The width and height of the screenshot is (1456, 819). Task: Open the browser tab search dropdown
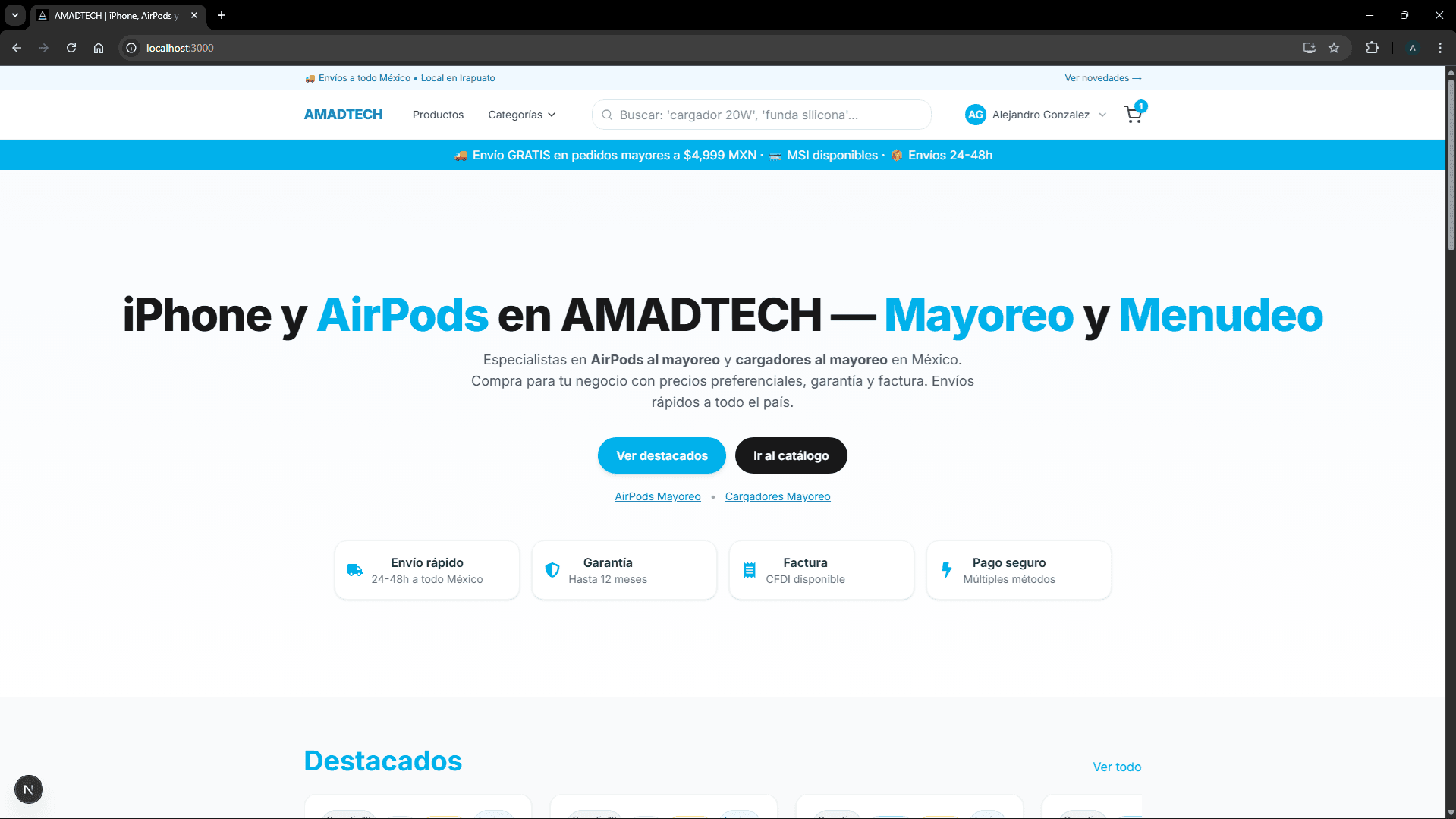(15, 15)
